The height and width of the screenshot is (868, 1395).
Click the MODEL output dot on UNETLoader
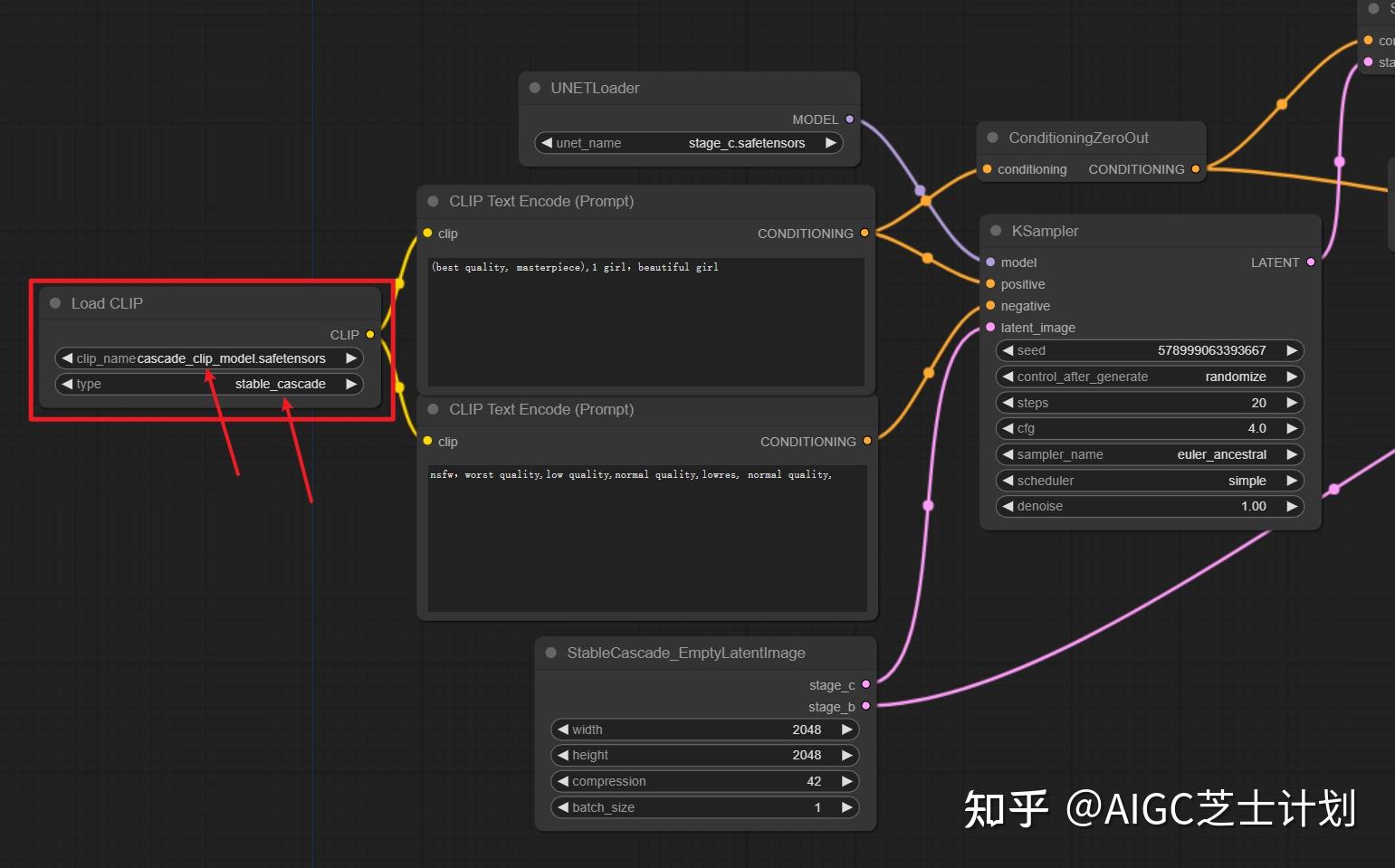click(849, 119)
